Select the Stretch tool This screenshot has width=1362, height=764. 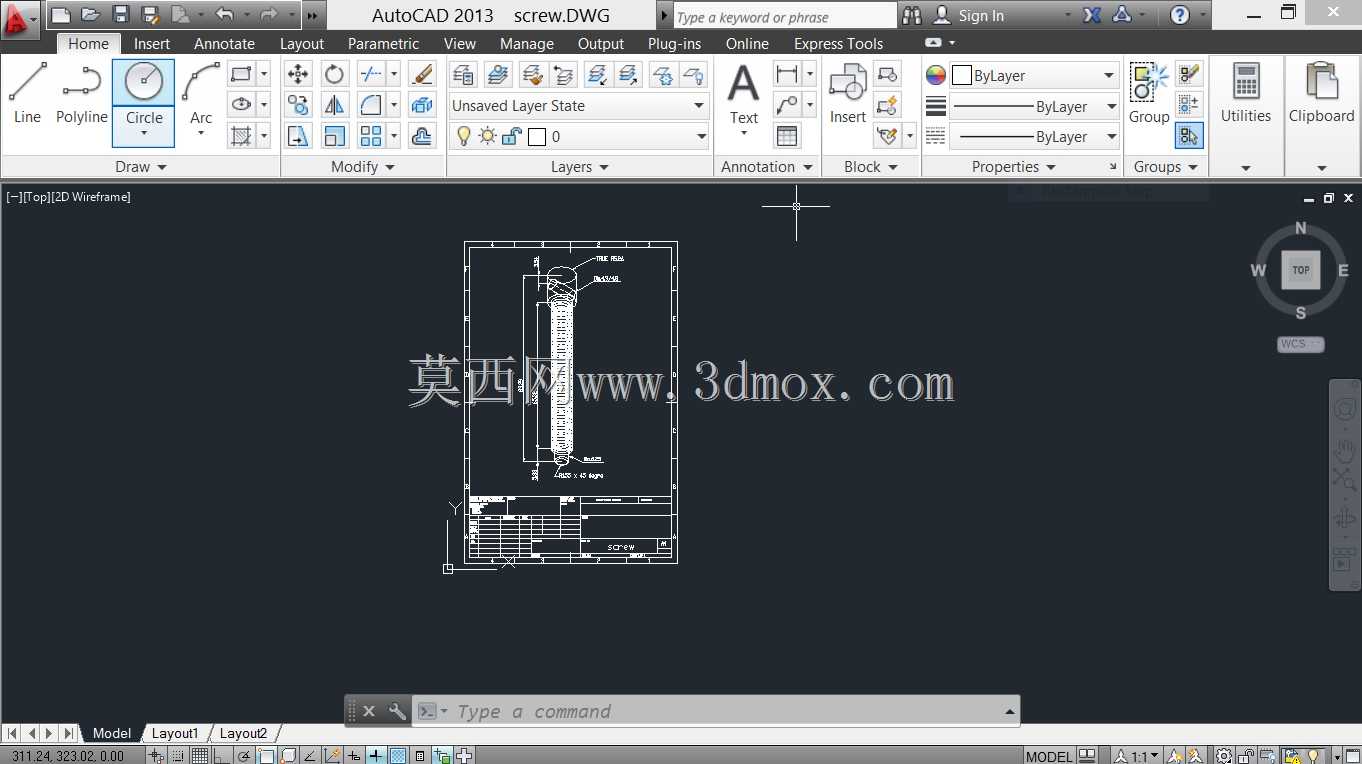pos(298,136)
